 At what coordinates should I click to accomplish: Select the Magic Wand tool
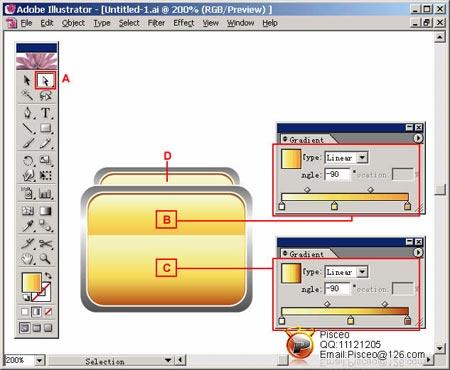(x=28, y=96)
